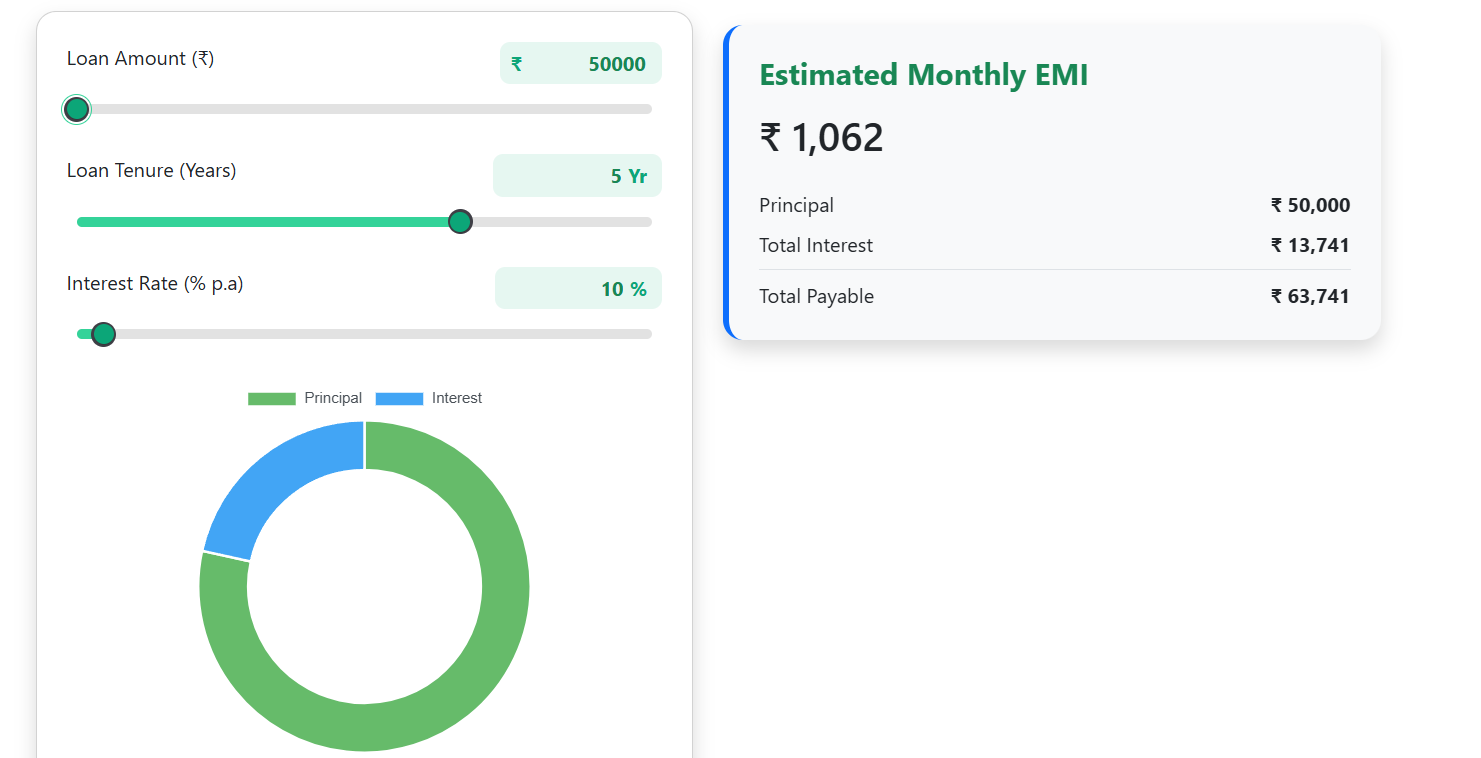Click the green Principal legend color box

point(272,398)
